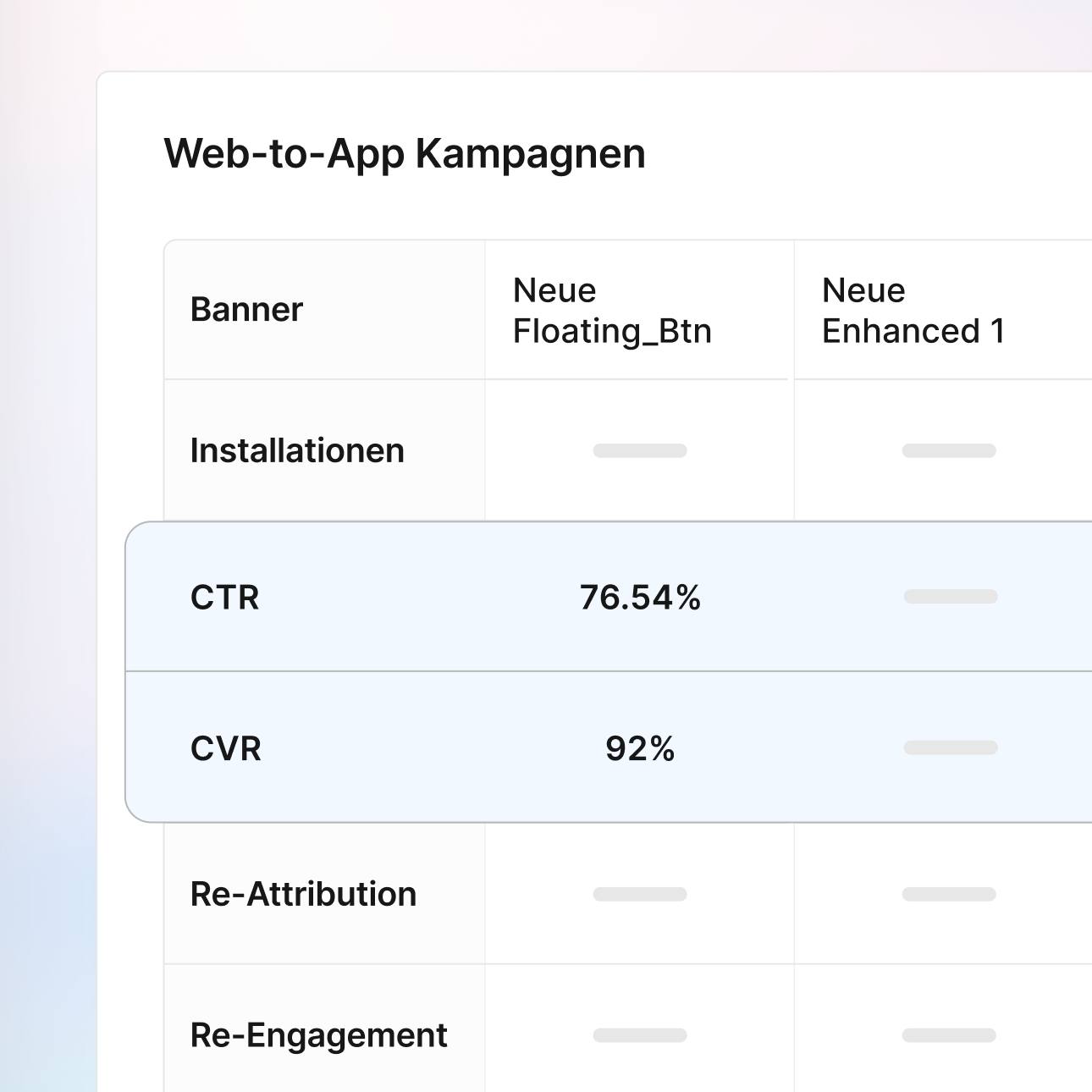
Task: Click Installationen placeholder under Neue Floating_Btn
Action: (x=640, y=450)
